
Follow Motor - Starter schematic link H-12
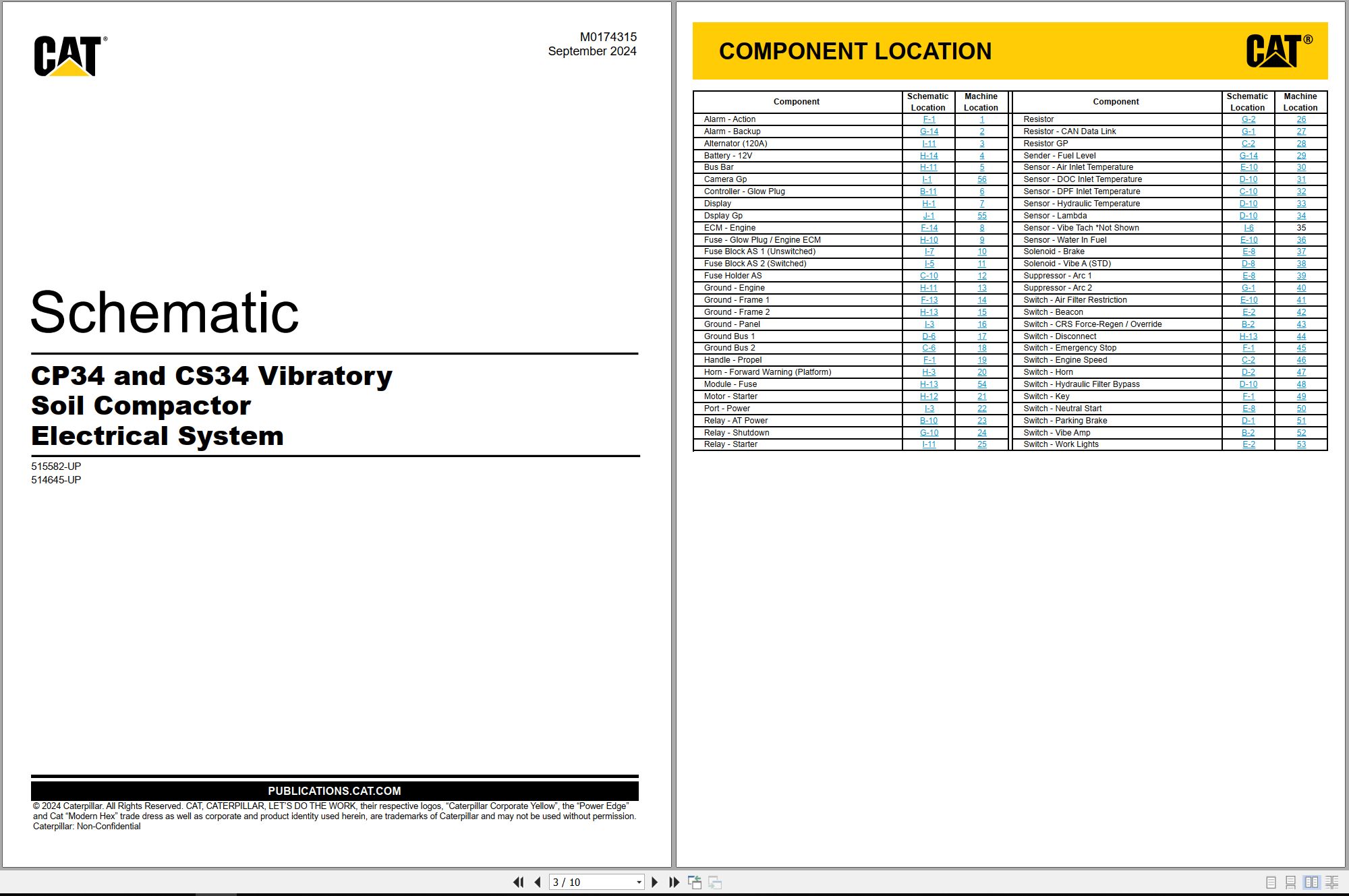click(929, 396)
